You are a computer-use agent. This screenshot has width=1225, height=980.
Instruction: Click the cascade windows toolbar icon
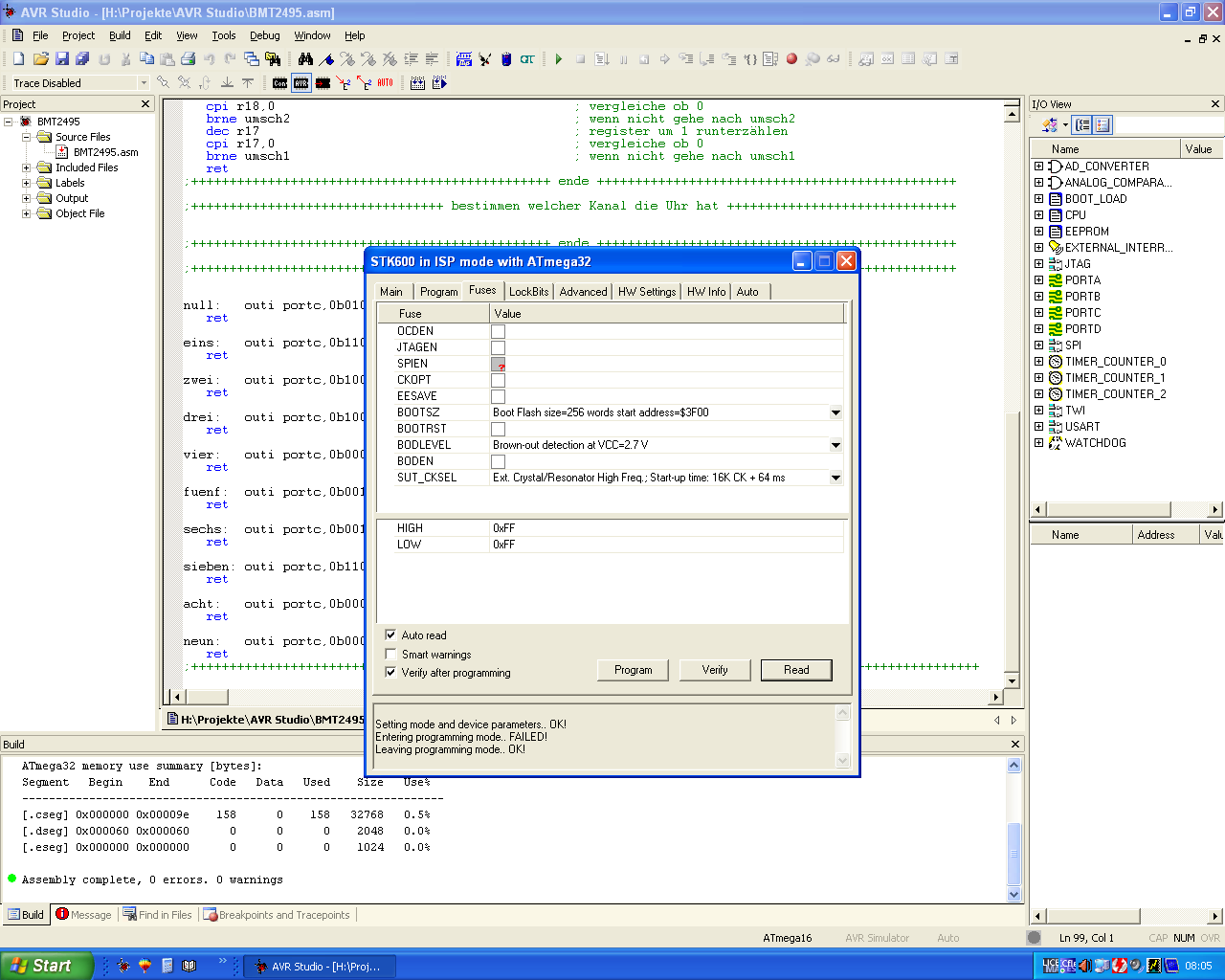[251, 59]
